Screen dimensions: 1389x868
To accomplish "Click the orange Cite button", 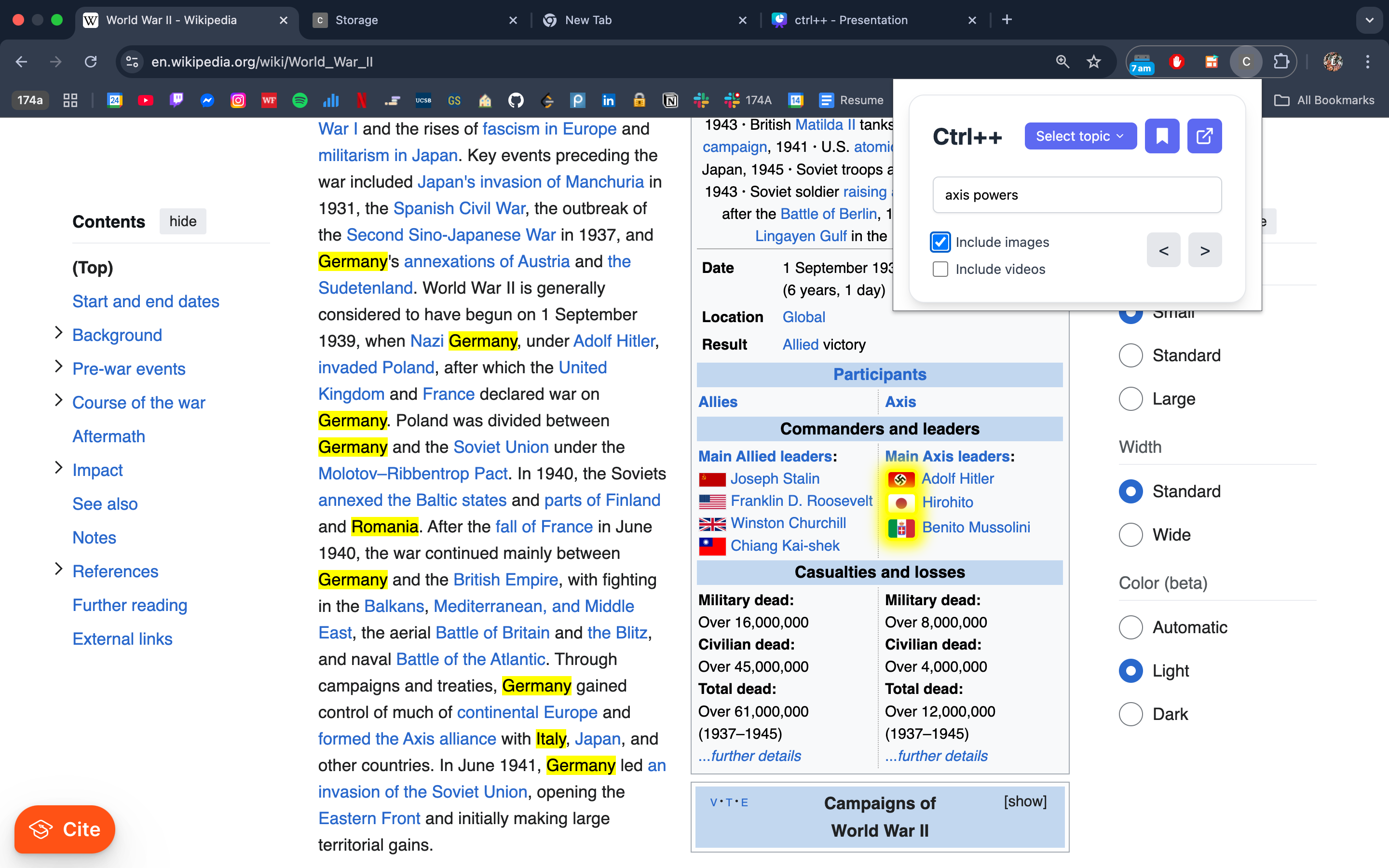I will click(65, 829).
